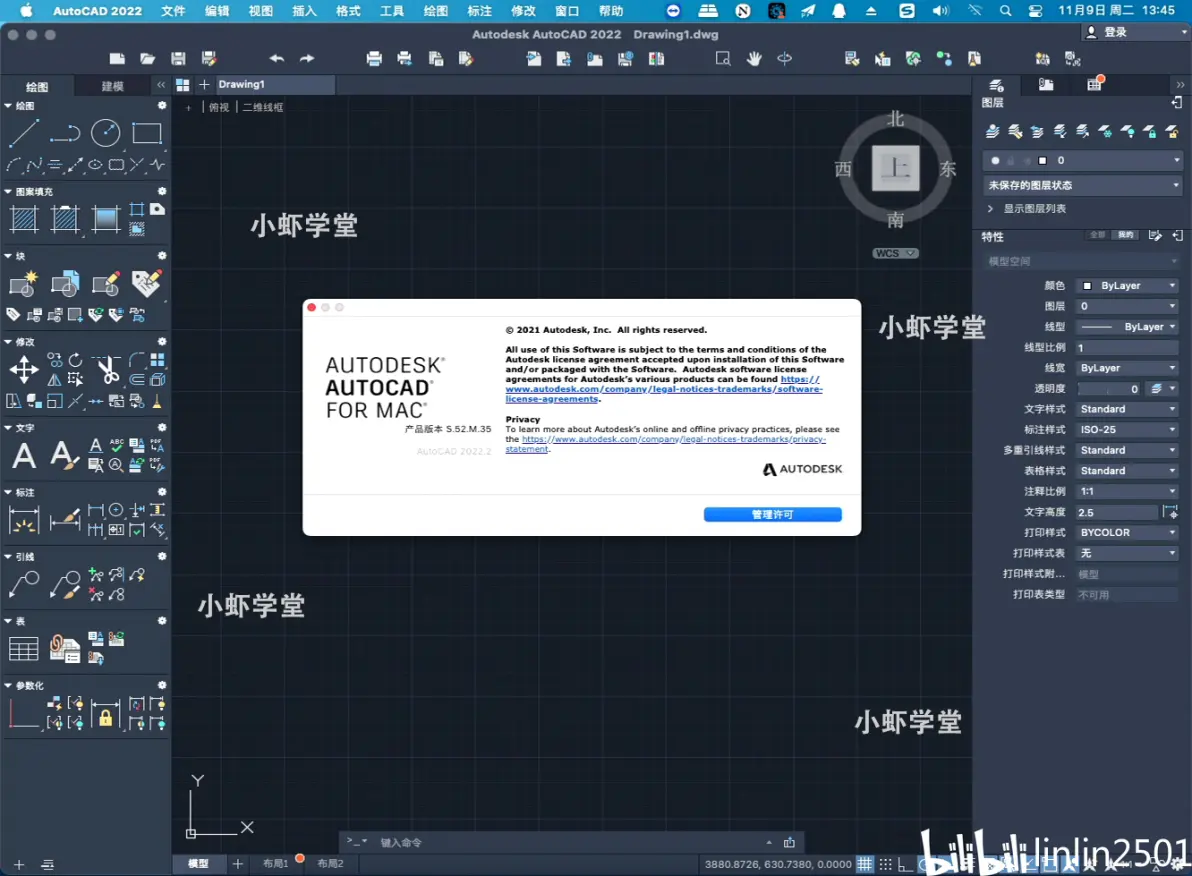Select the Linear Dimension tool
Image resolution: width=1192 pixels, height=876 pixels.
tap(24, 521)
